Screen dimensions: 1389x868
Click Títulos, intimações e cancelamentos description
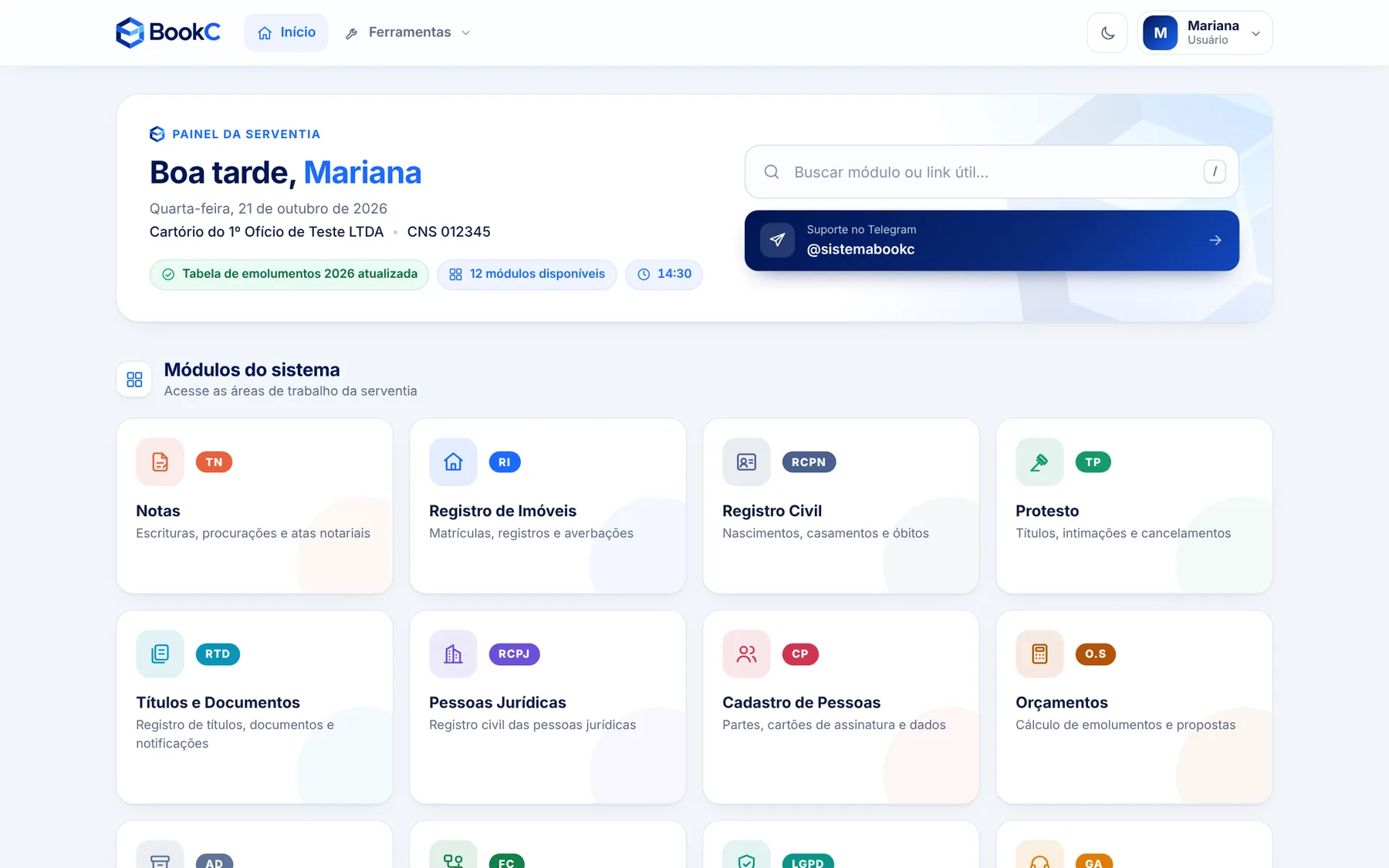[1124, 533]
